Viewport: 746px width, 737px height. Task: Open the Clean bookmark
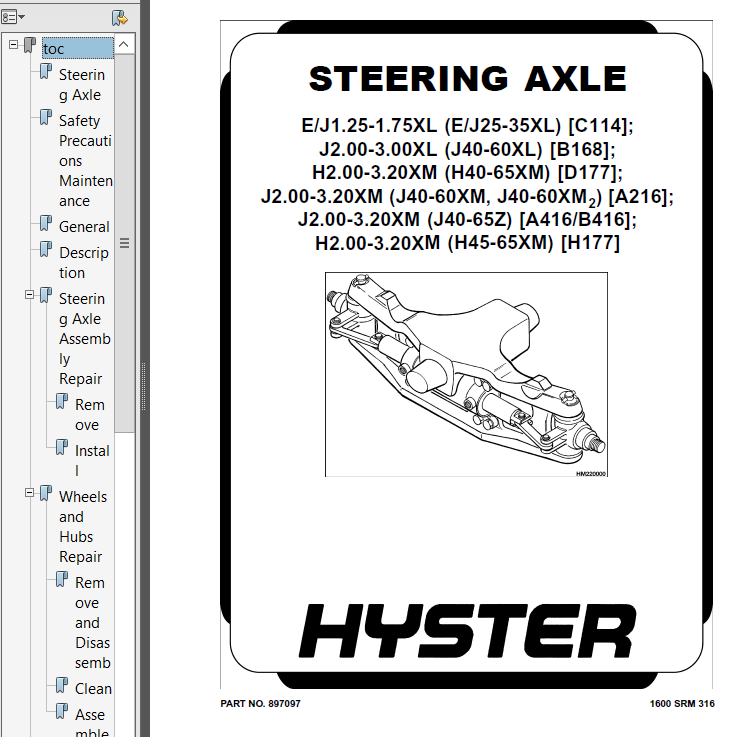[93, 688]
